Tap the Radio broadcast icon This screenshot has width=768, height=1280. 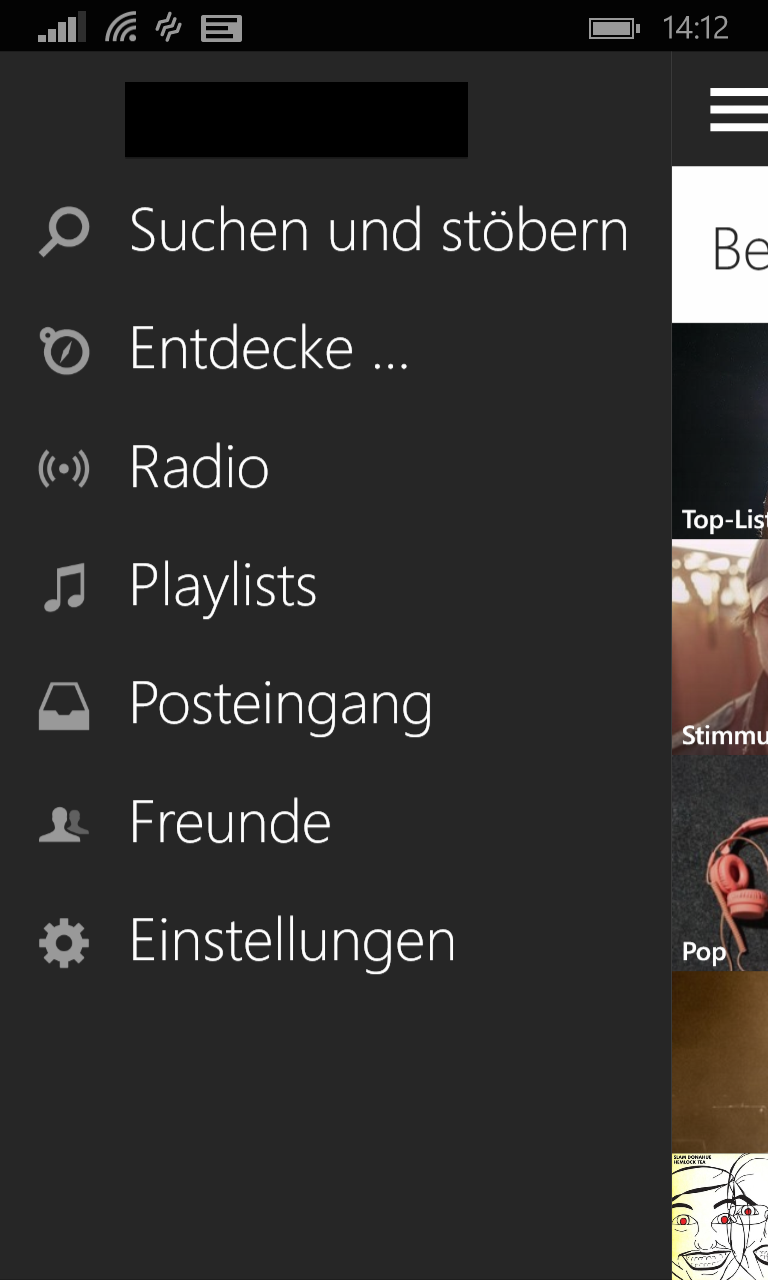point(64,468)
